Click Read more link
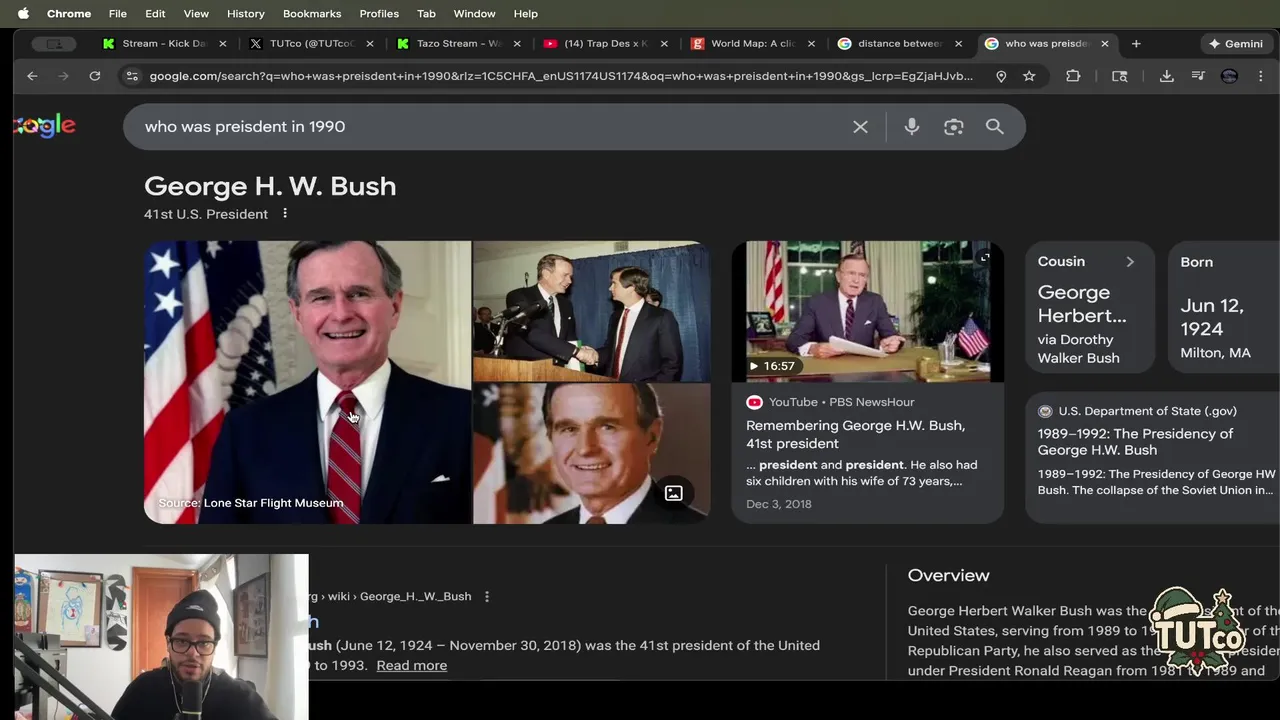Image resolution: width=1280 pixels, height=720 pixels. click(412, 666)
